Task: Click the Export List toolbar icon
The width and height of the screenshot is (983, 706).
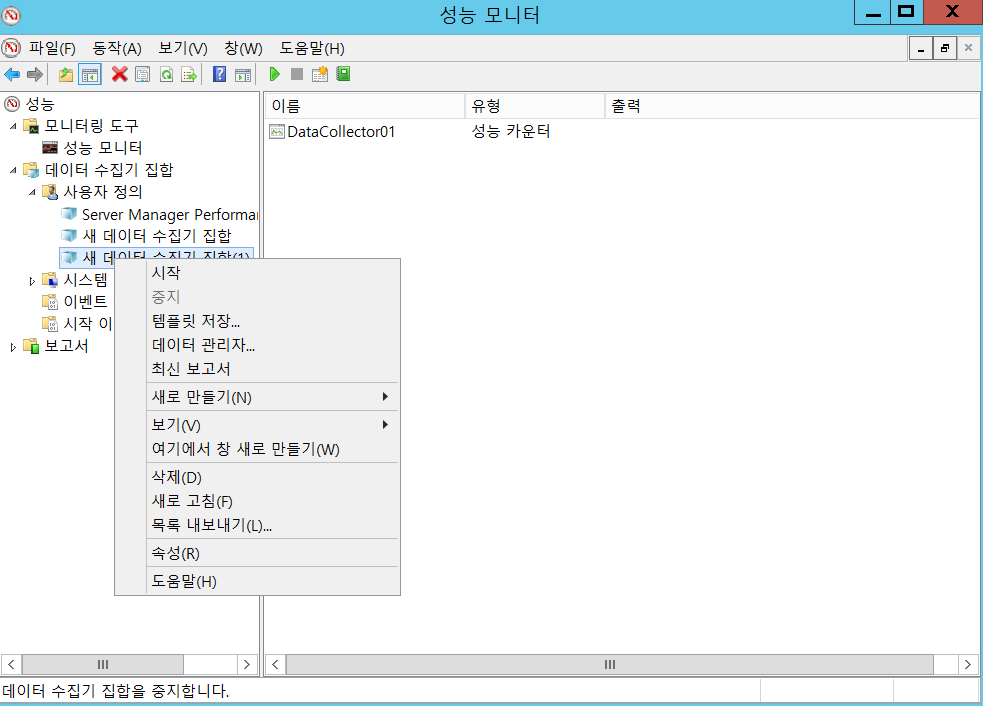Action: tap(189, 75)
